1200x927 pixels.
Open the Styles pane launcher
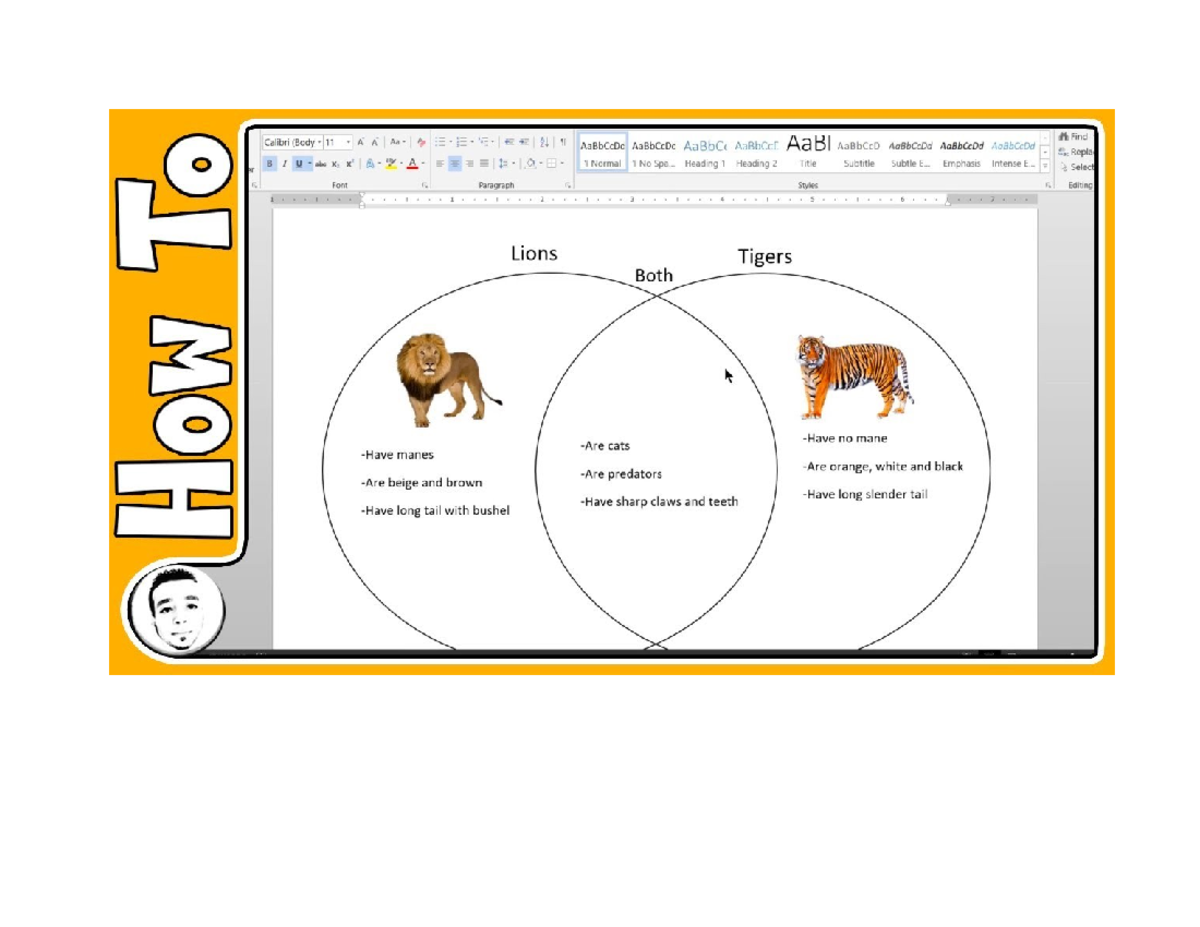(x=1048, y=185)
